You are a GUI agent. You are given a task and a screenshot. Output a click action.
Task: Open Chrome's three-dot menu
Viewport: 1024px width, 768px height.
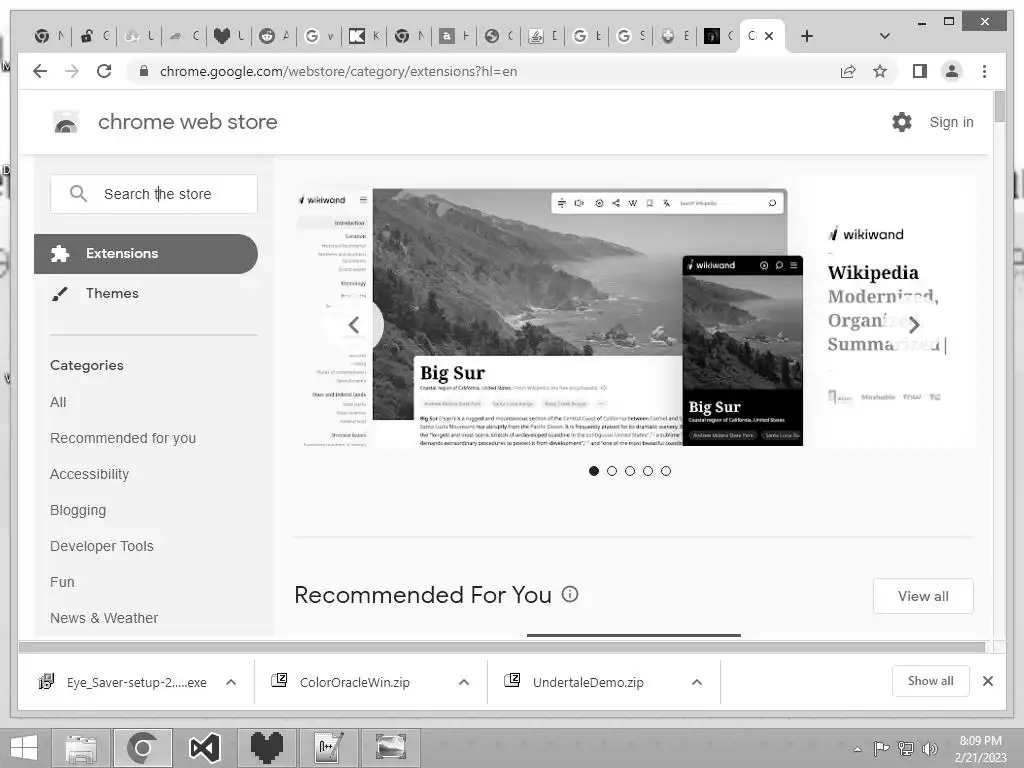coord(984,71)
